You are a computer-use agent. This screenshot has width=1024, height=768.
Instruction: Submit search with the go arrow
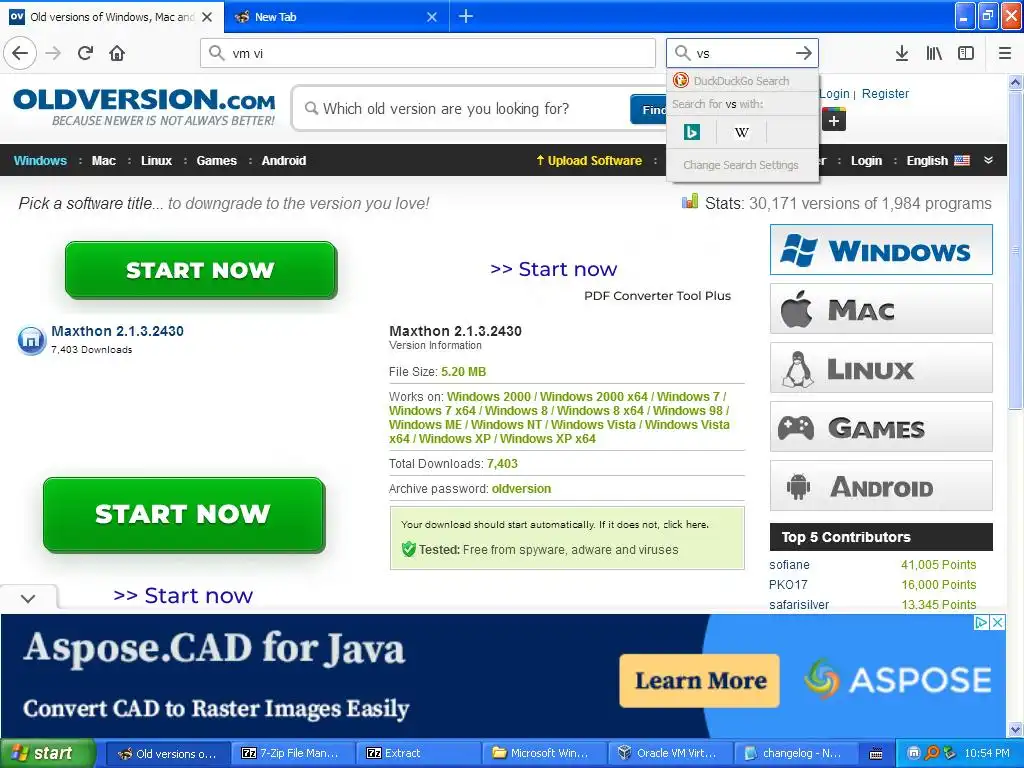pos(804,53)
